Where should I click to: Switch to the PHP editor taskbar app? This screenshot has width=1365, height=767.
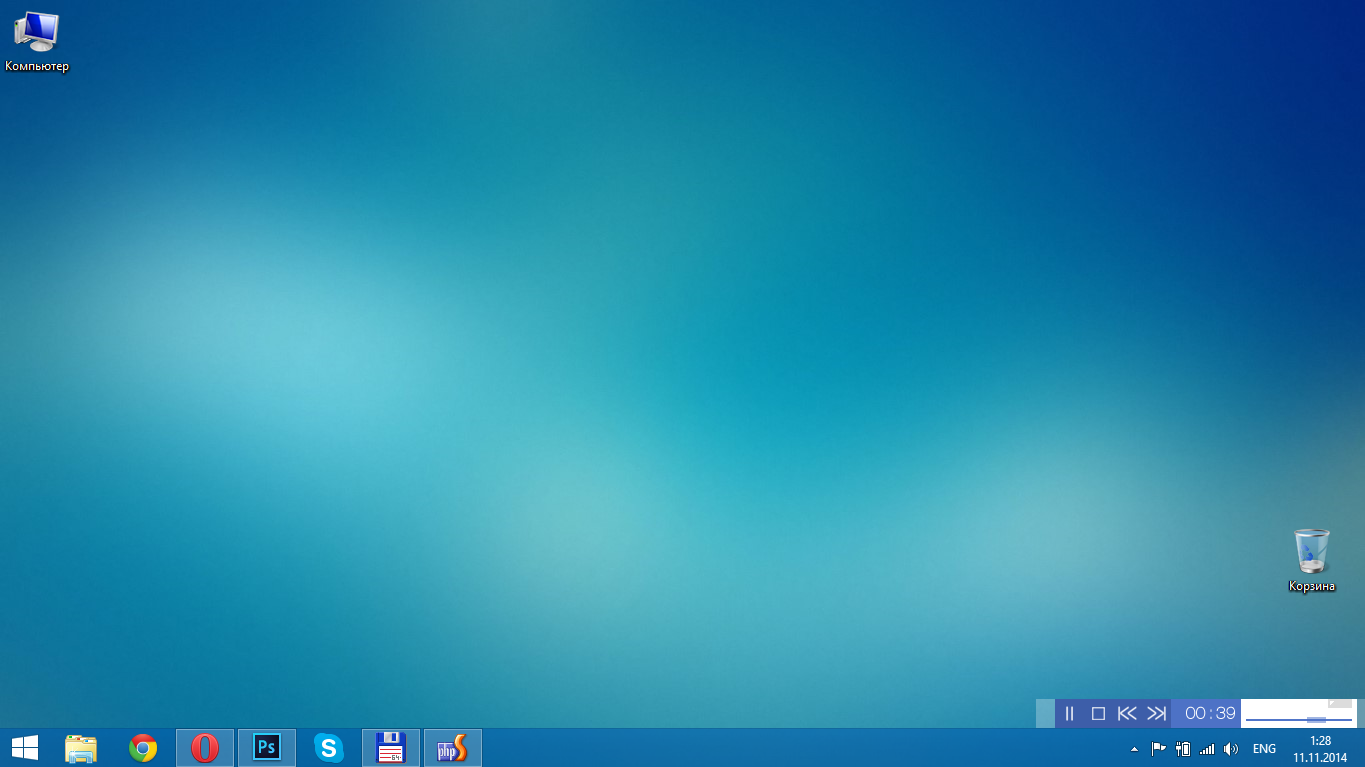(452, 748)
